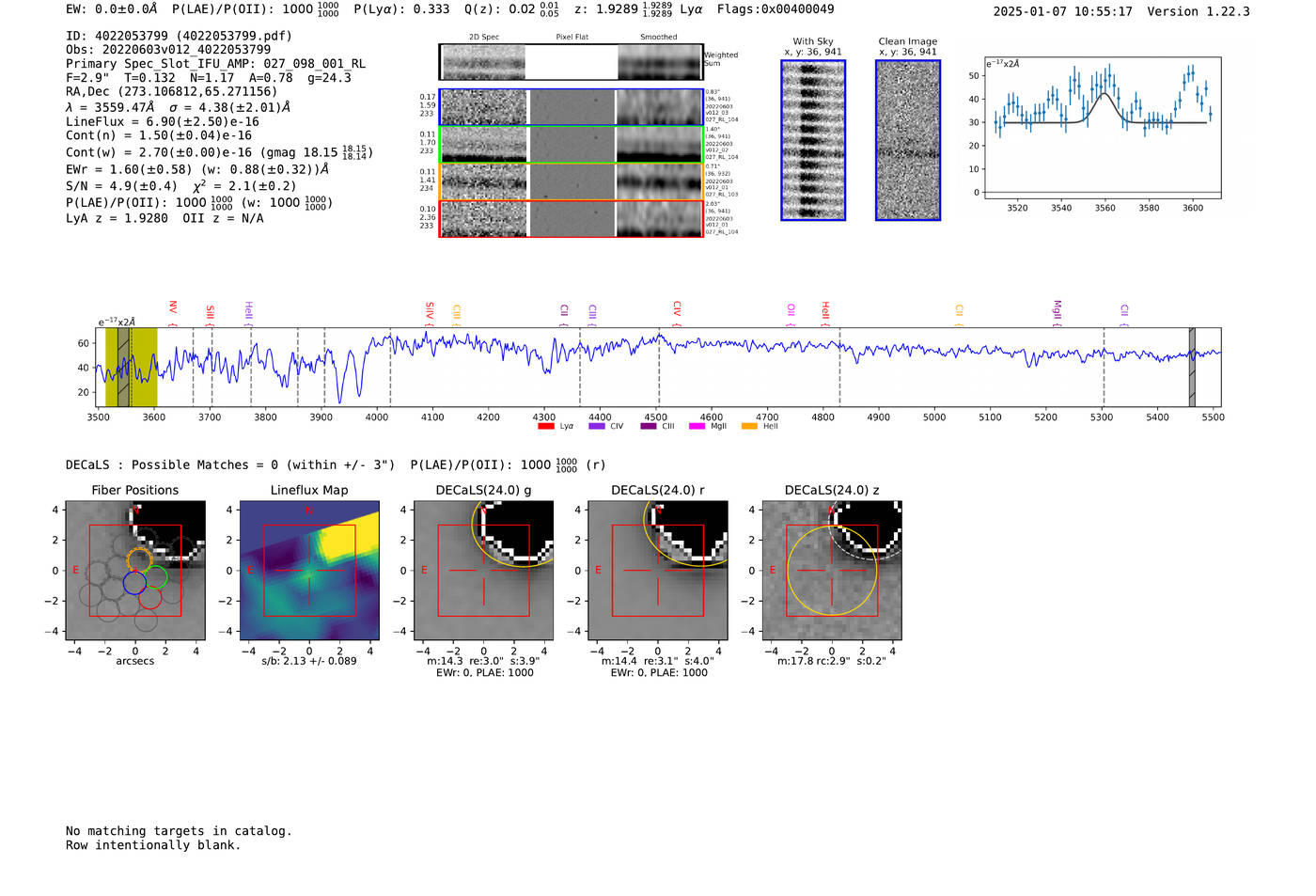Select the Primary Spec_Slot_IFU_AMP text
The width and height of the screenshot is (1316, 896).
[216, 64]
